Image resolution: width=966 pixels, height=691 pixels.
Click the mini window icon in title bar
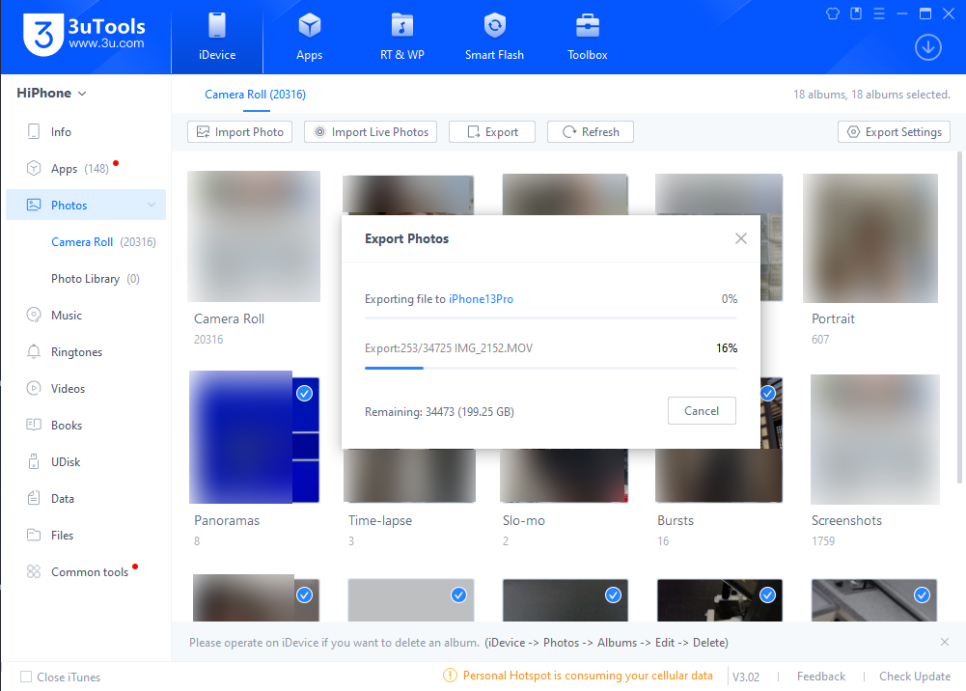[856, 14]
